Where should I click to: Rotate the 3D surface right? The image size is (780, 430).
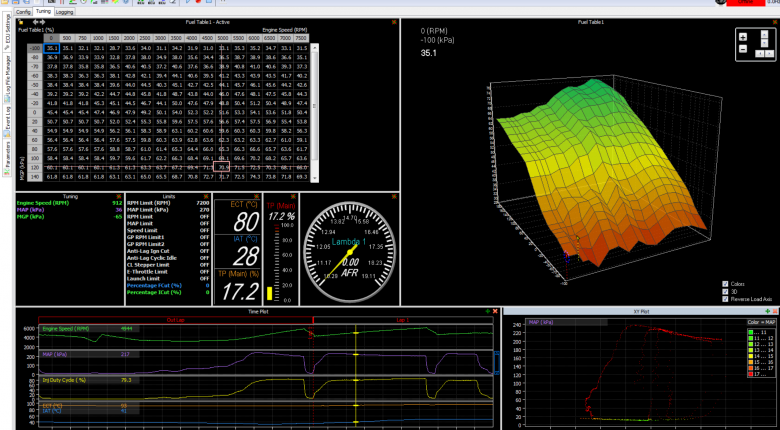point(769,53)
